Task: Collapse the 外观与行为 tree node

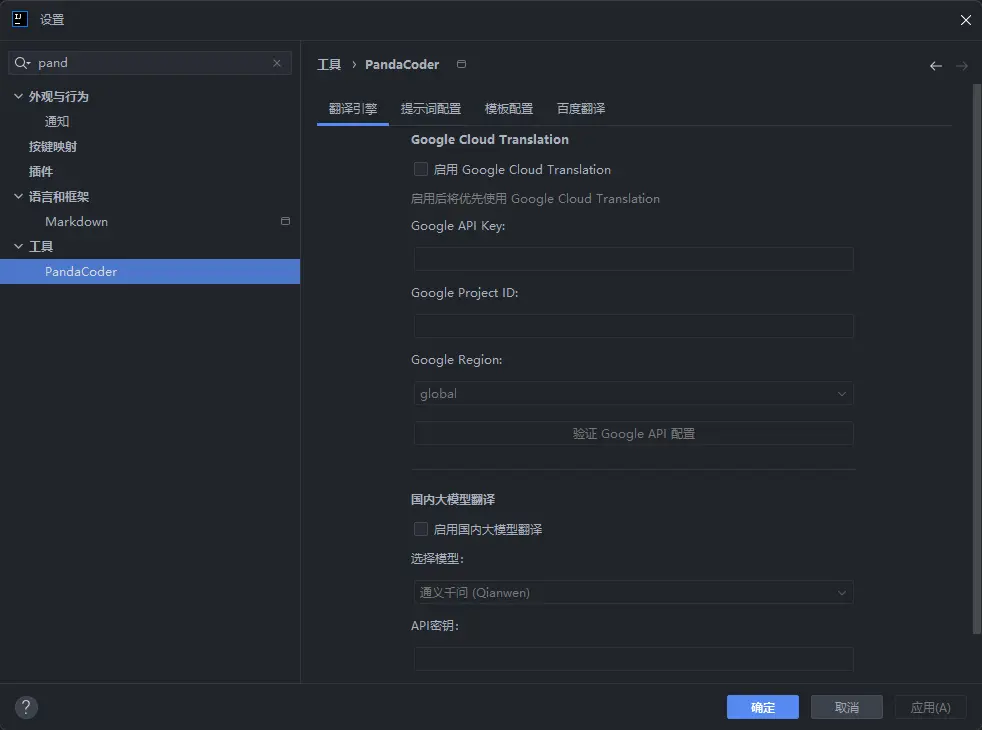Action: point(18,96)
